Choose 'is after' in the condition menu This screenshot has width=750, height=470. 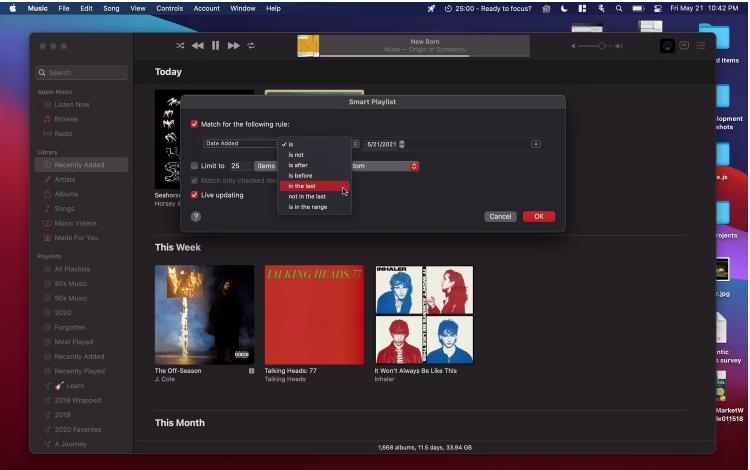315,165
